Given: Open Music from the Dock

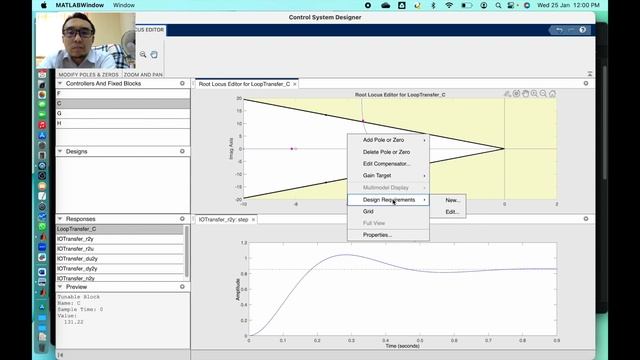Looking at the screenshot, I should point(42,125).
